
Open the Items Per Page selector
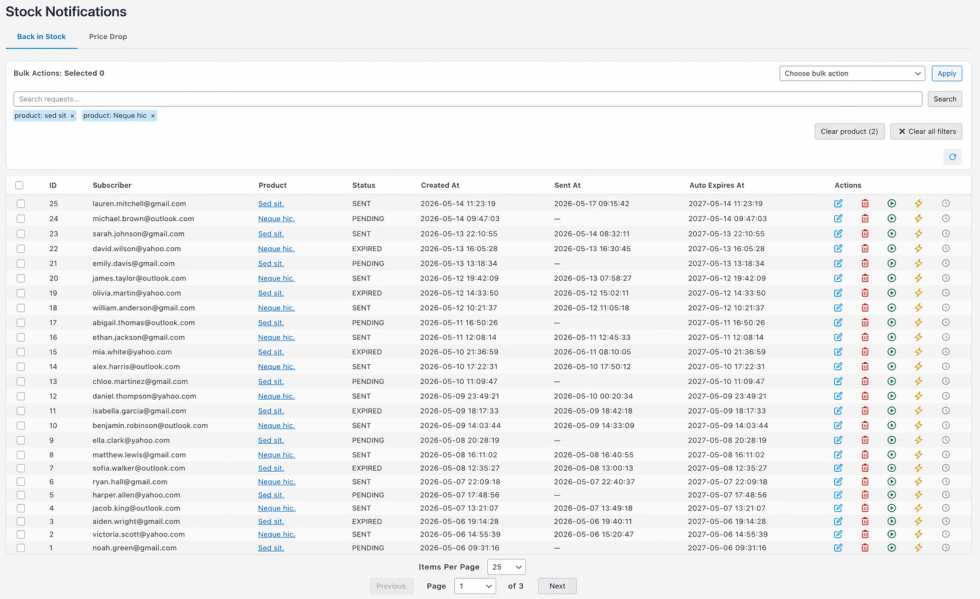pos(507,566)
